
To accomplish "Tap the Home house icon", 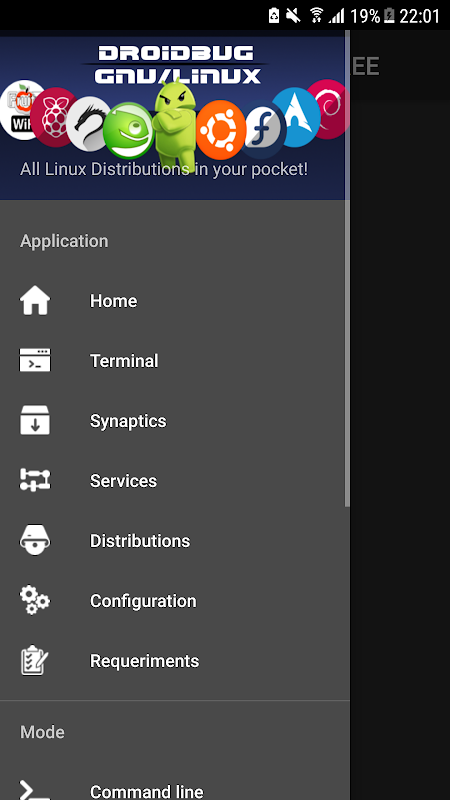I will click(35, 301).
